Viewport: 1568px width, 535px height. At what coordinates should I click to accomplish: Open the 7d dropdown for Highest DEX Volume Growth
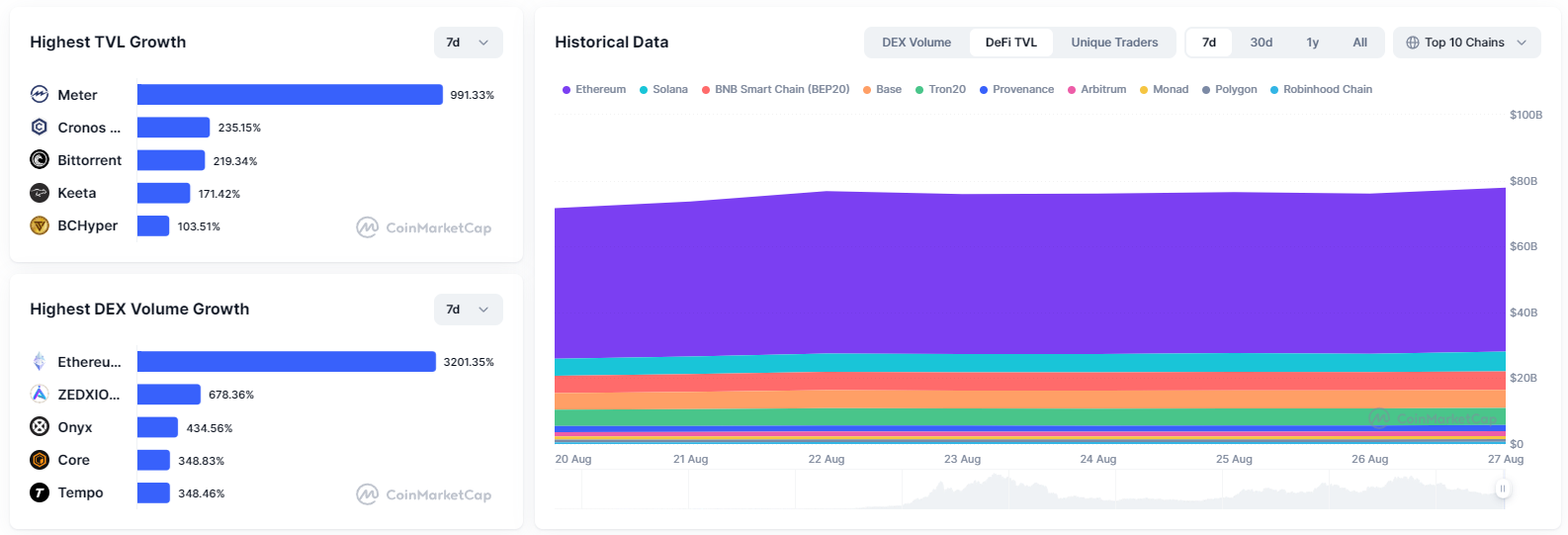(469, 310)
